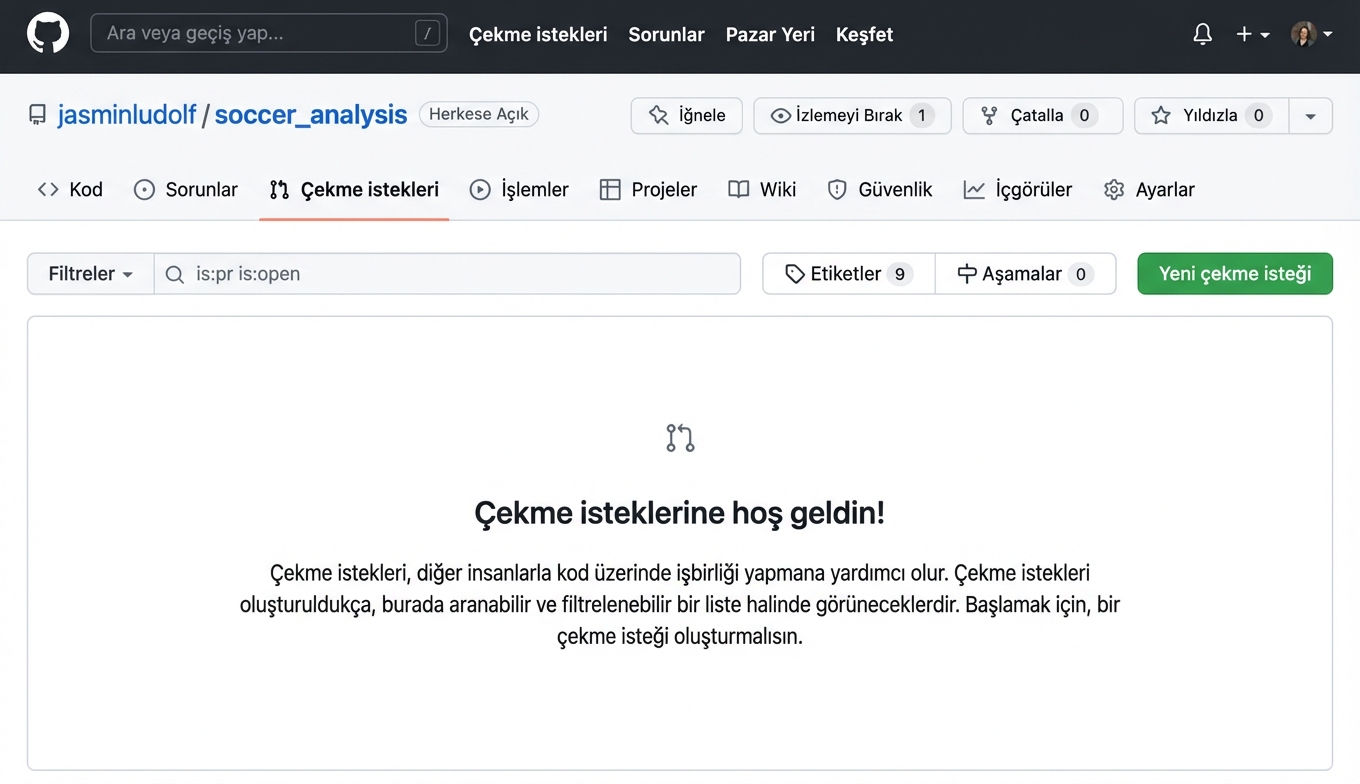1360x784 pixels.
Task: Click the İçgörüler graph icon
Action: [x=974, y=189]
